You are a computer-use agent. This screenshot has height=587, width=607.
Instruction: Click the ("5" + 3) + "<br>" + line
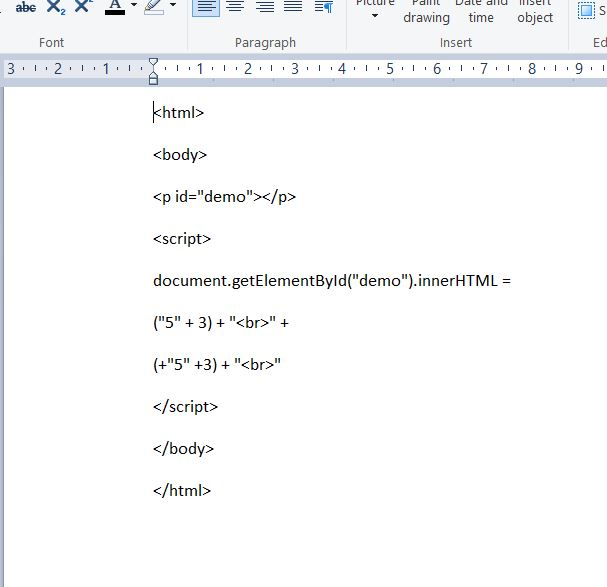pyautogui.click(x=221, y=323)
